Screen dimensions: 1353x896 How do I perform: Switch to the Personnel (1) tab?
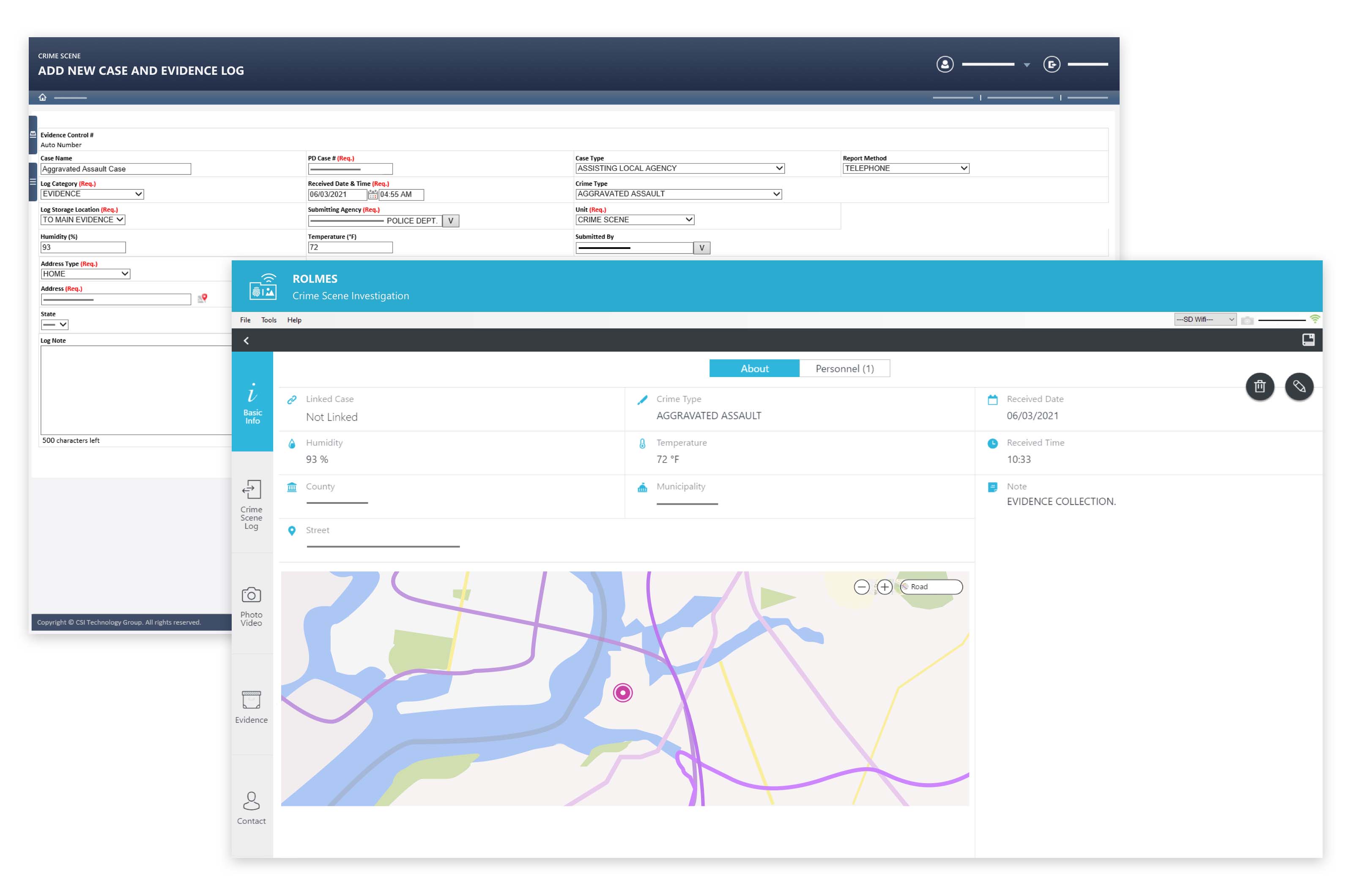(844, 369)
